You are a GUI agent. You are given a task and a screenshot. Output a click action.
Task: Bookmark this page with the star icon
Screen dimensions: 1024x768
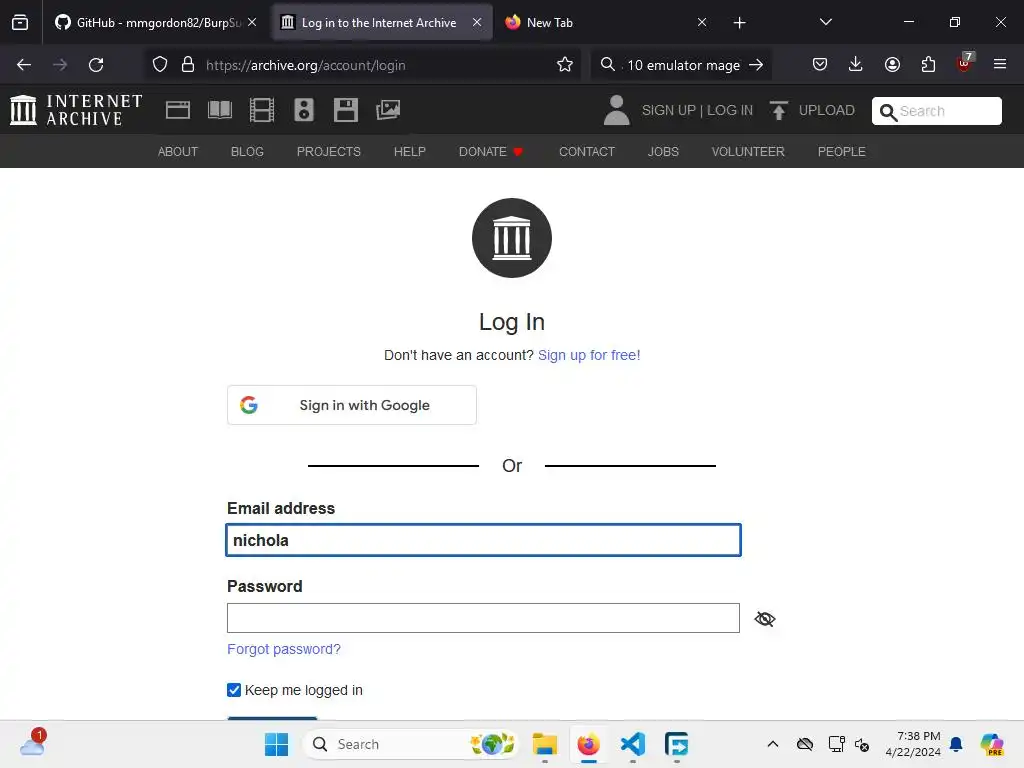[x=565, y=65]
